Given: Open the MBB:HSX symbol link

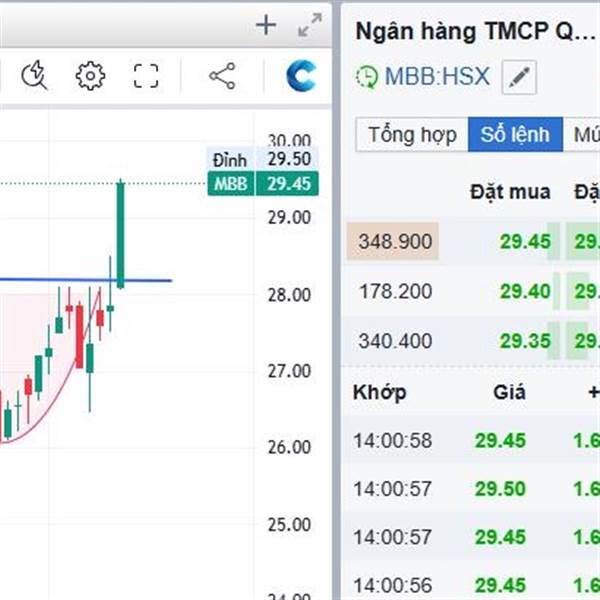Looking at the screenshot, I should (437, 76).
